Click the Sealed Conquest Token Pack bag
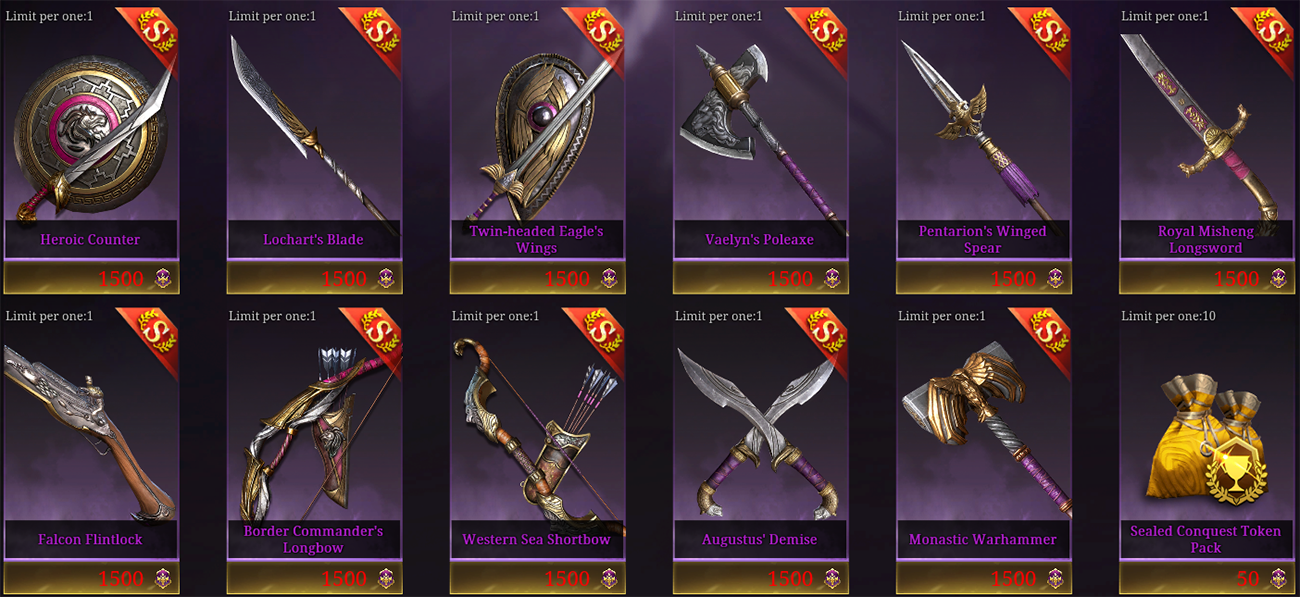Image resolution: width=1300 pixels, height=597 pixels. point(1205,440)
